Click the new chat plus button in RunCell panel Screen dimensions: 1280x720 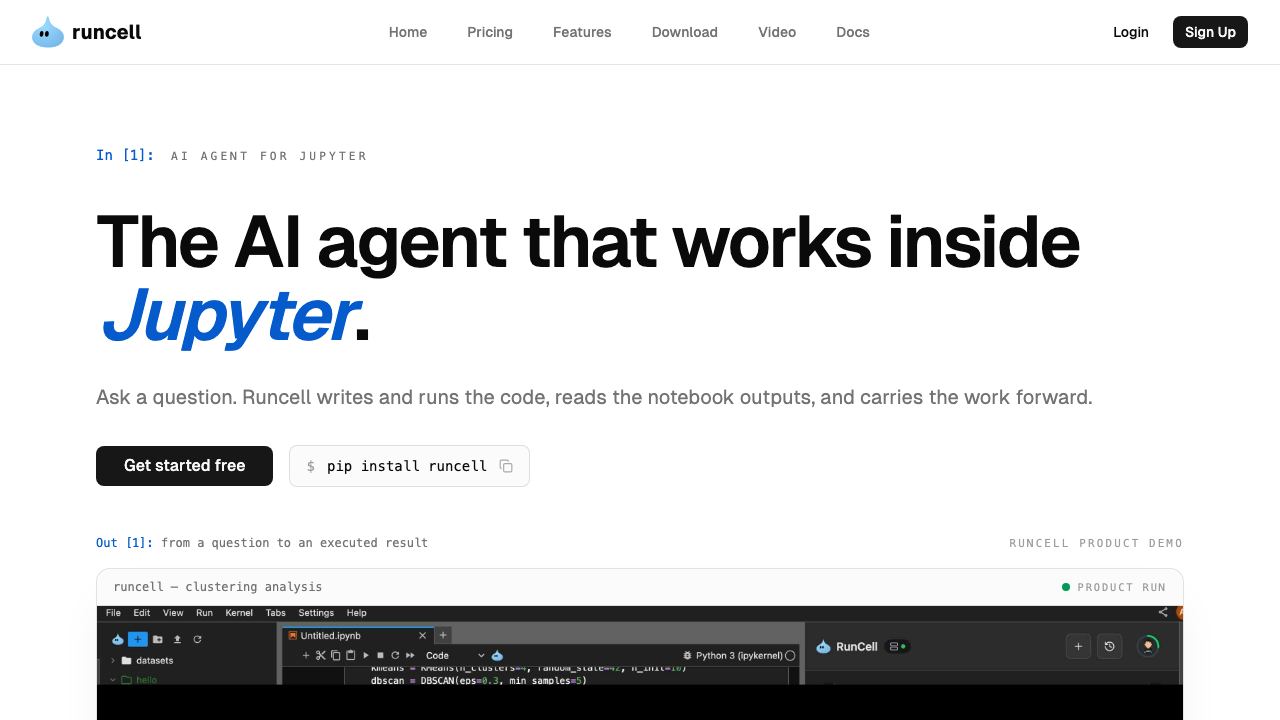point(1078,647)
